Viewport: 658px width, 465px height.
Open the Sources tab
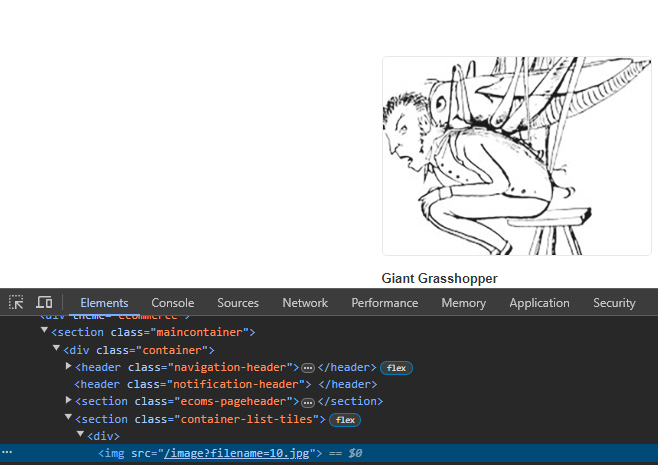click(238, 303)
